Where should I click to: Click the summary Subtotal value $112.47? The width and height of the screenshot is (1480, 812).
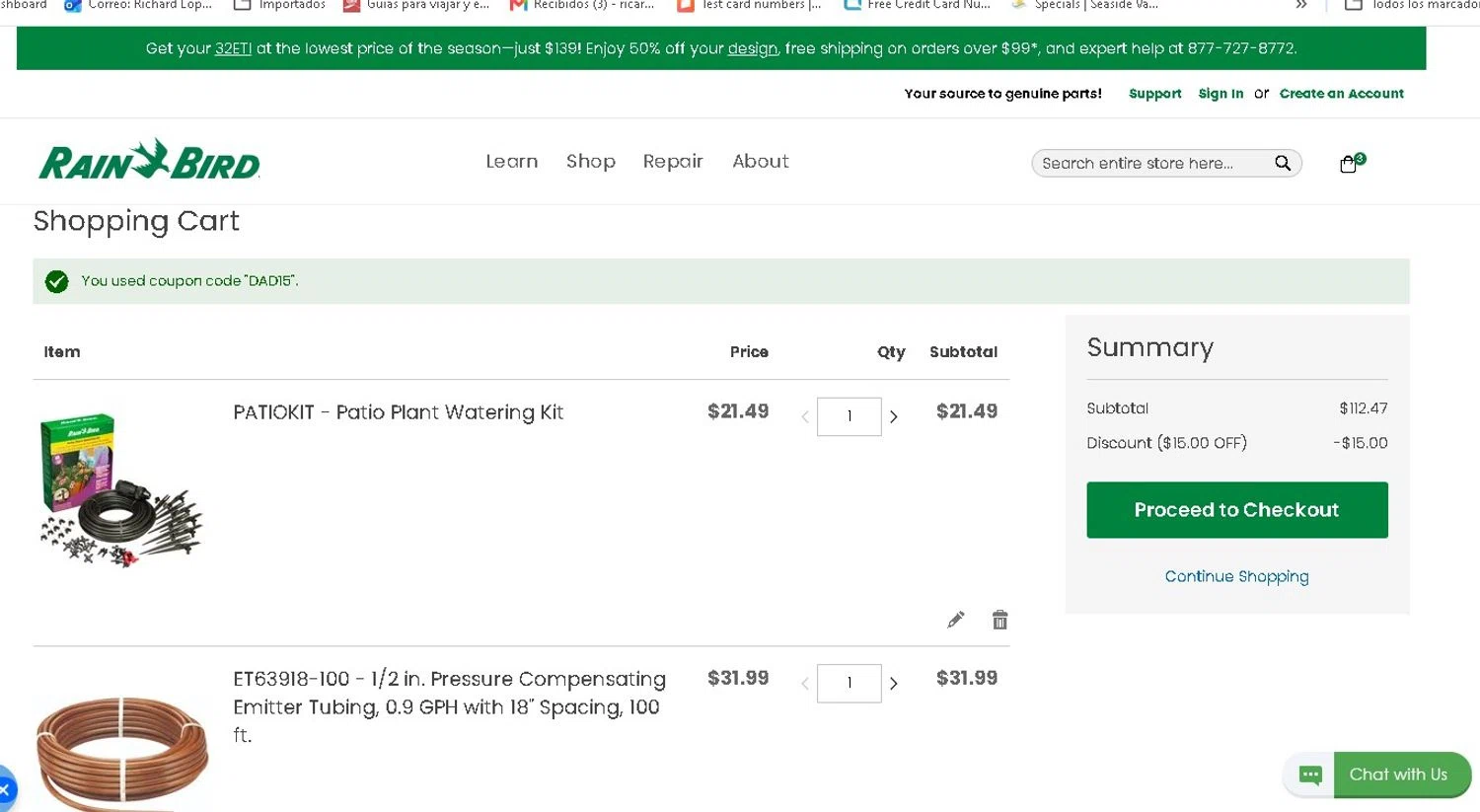1364,408
